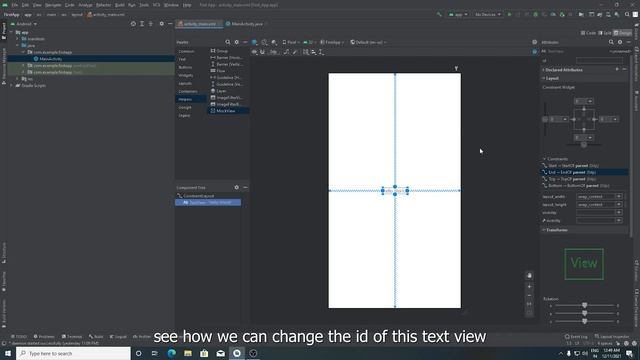Expand the manifests folder in project tree

(18, 39)
